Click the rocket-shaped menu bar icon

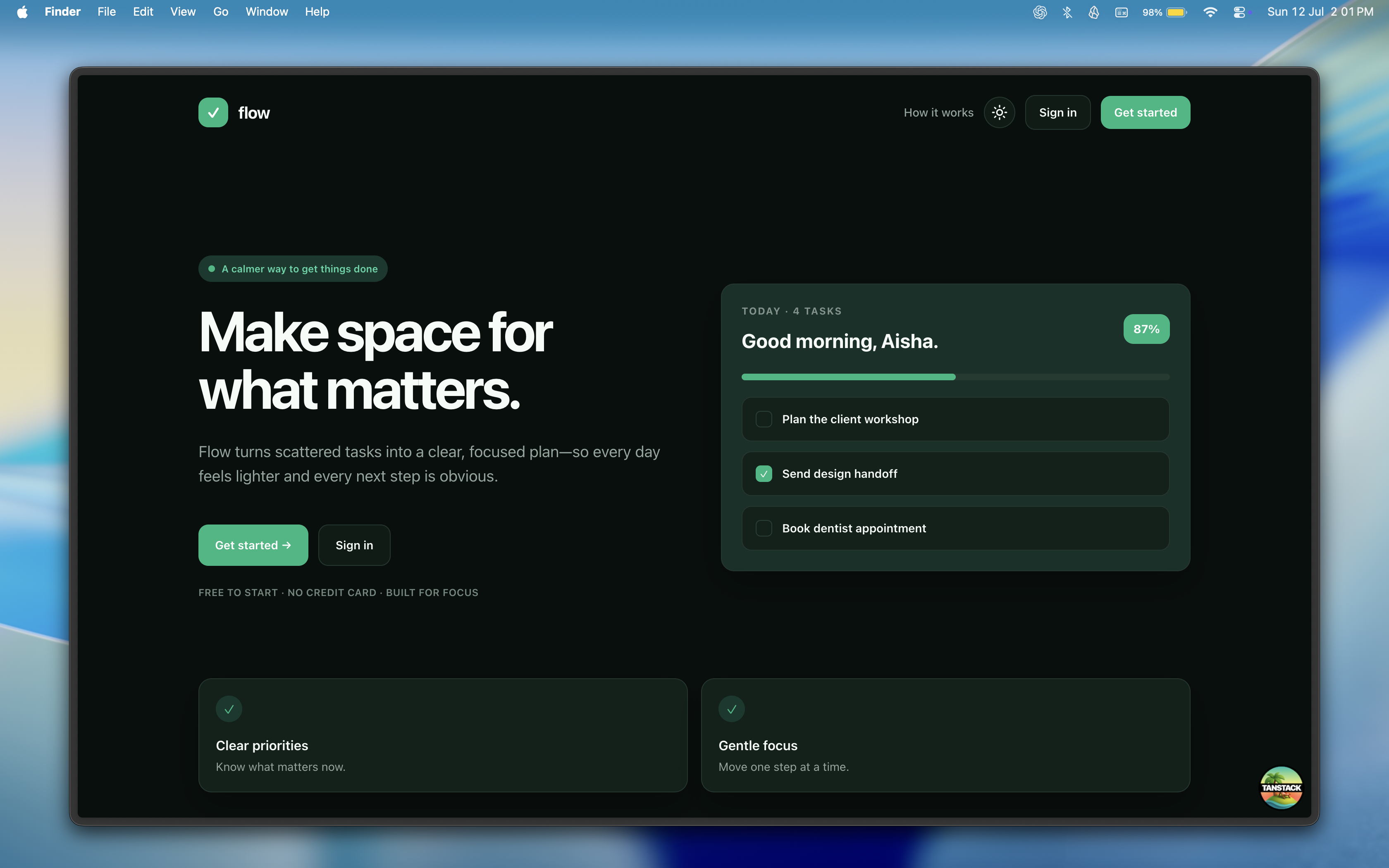pyautogui.click(x=1094, y=12)
